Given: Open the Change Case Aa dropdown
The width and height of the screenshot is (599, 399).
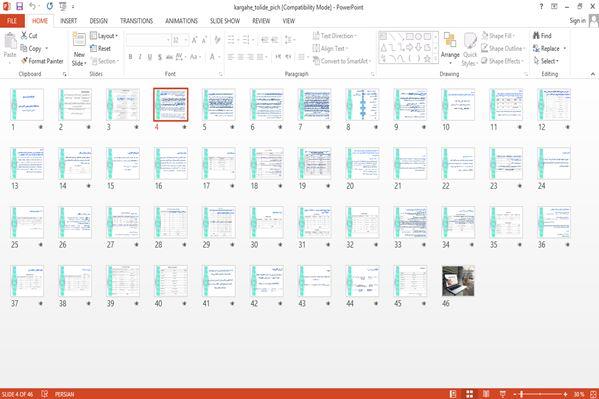Looking at the screenshot, I should 195,57.
